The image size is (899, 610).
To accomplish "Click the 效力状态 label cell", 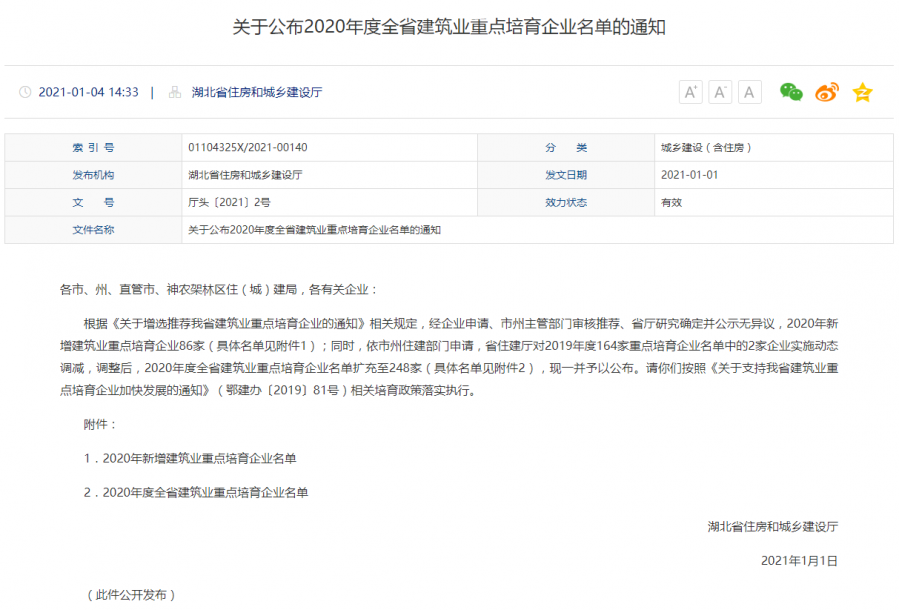I will pyautogui.click(x=566, y=202).
